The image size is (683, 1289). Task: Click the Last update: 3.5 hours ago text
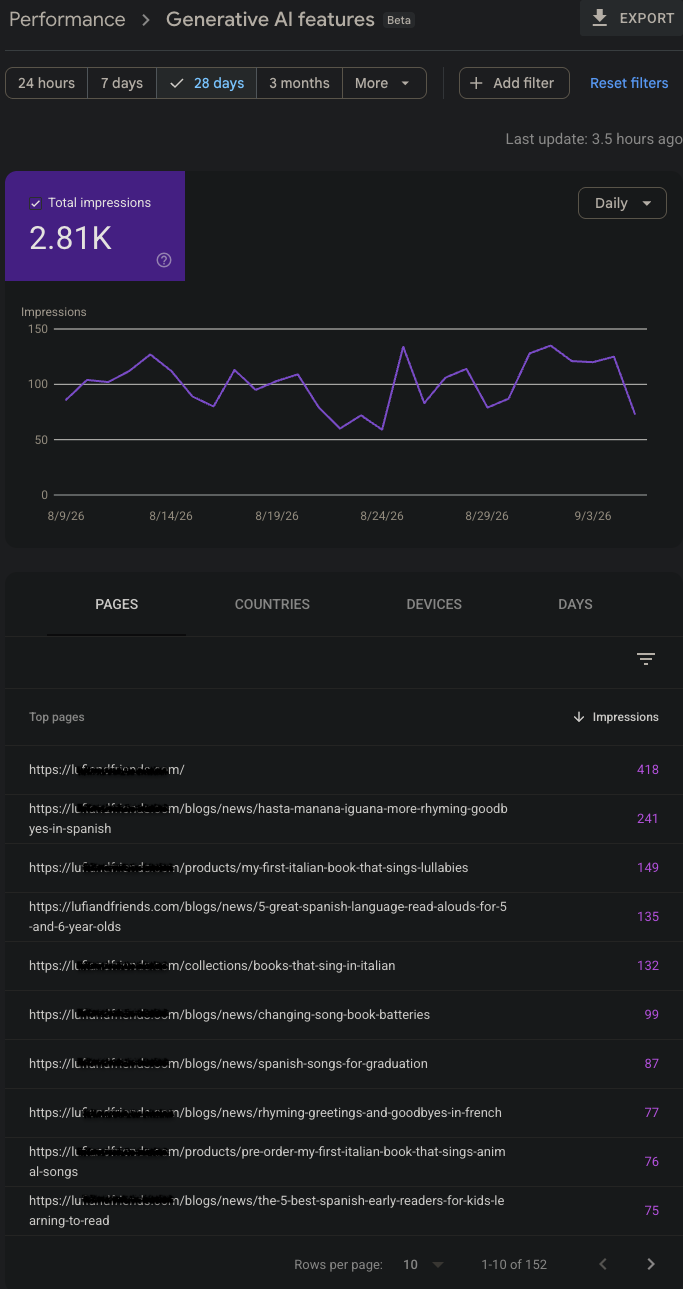coord(594,139)
